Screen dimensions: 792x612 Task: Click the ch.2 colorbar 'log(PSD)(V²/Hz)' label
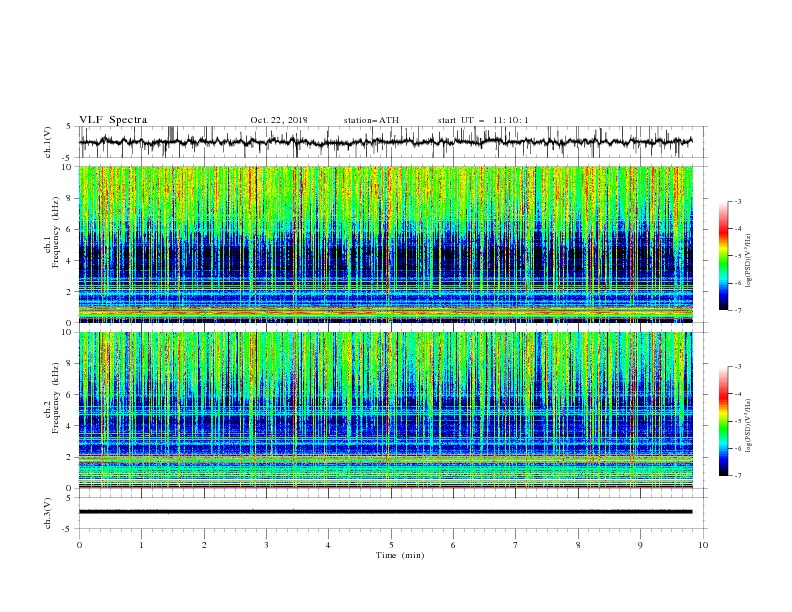tap(750, 425)
